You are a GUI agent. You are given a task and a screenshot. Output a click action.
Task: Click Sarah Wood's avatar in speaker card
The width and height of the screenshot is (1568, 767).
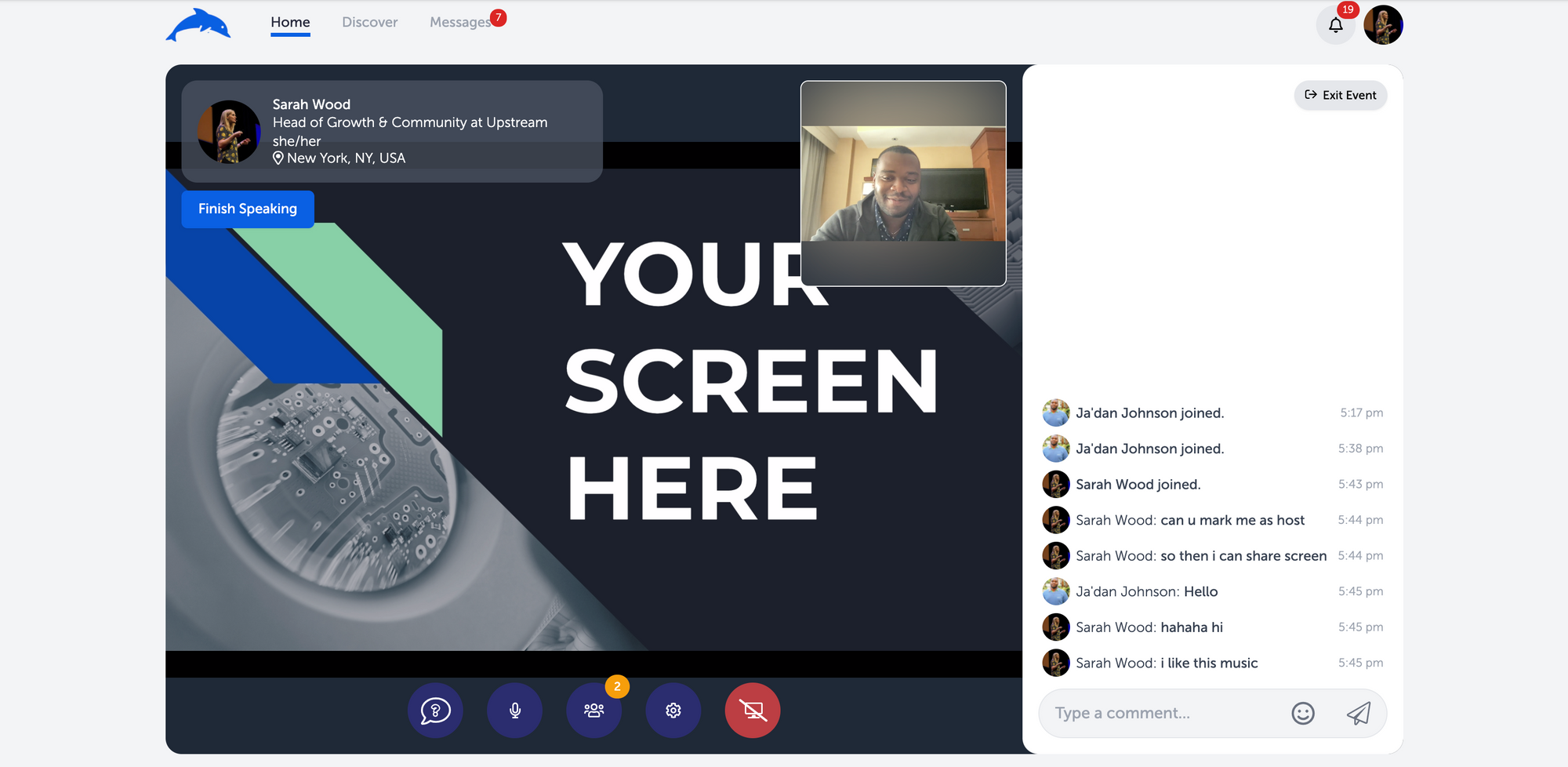tap(229, 132)
